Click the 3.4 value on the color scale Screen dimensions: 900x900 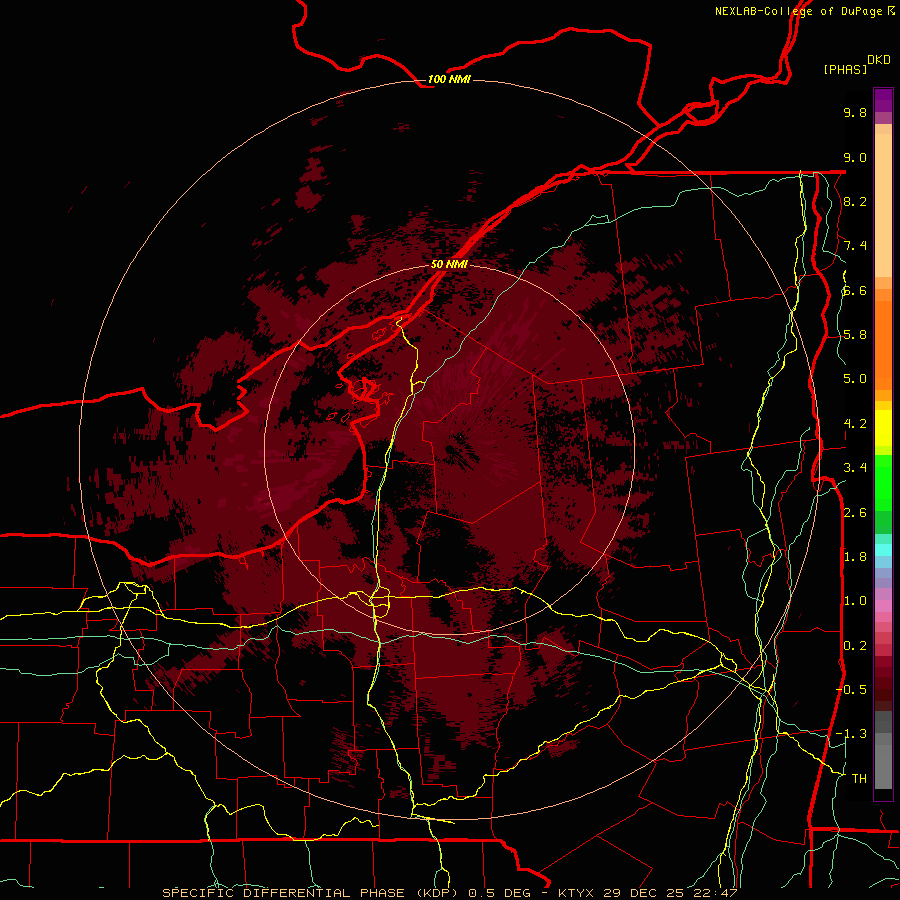click(x=855, y=468)
